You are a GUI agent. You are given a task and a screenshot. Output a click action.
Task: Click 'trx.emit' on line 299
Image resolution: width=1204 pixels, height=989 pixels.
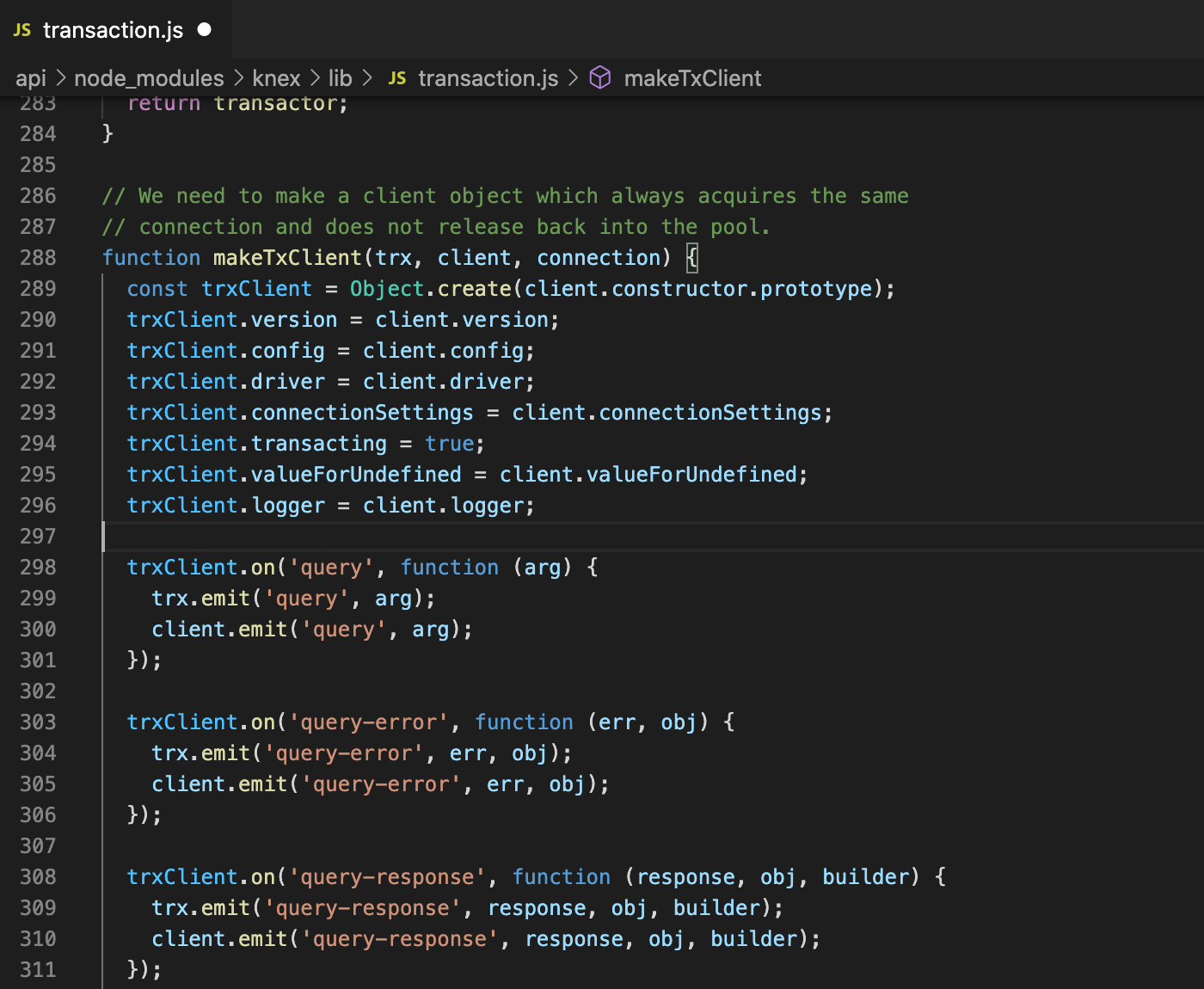point(200,599)
